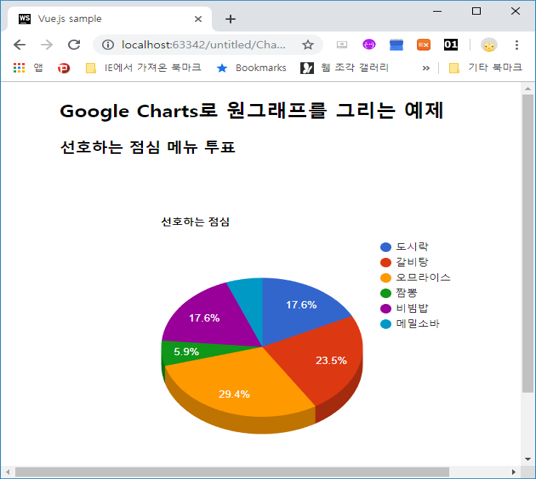The height and width of the screenshot is (479, 536).
Task: Close the Vue.js sample tab
Action: click(x=198, y=19)
